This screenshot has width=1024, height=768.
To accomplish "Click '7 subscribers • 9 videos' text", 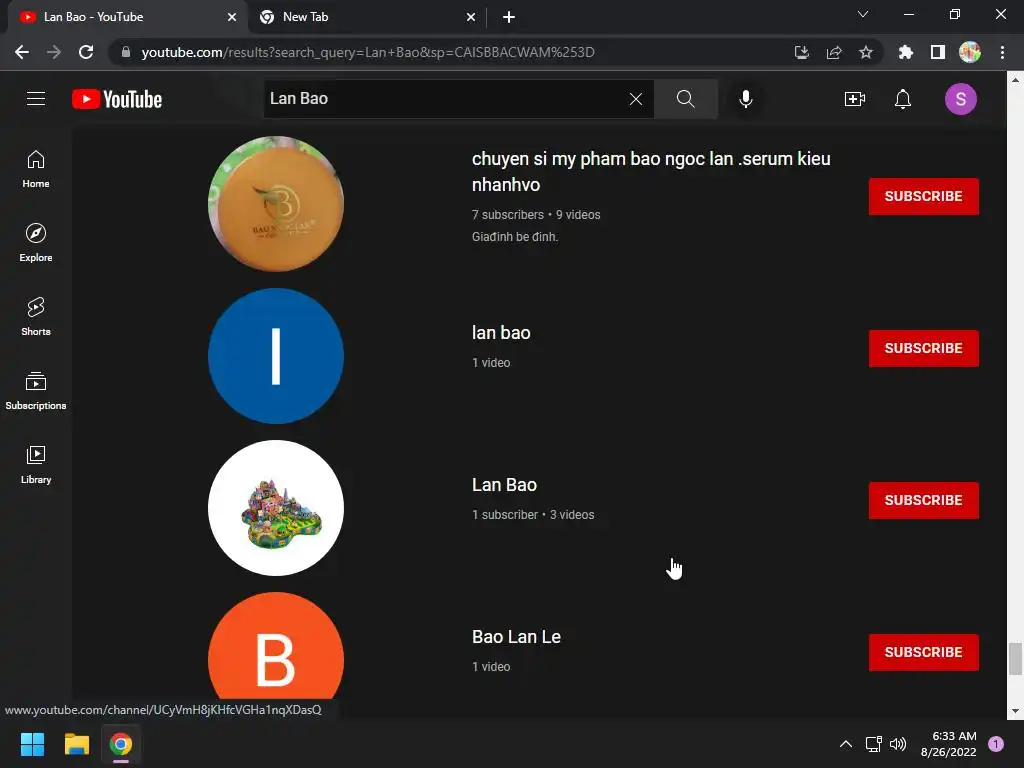I will pyautogui.click(x=536, y=215).
